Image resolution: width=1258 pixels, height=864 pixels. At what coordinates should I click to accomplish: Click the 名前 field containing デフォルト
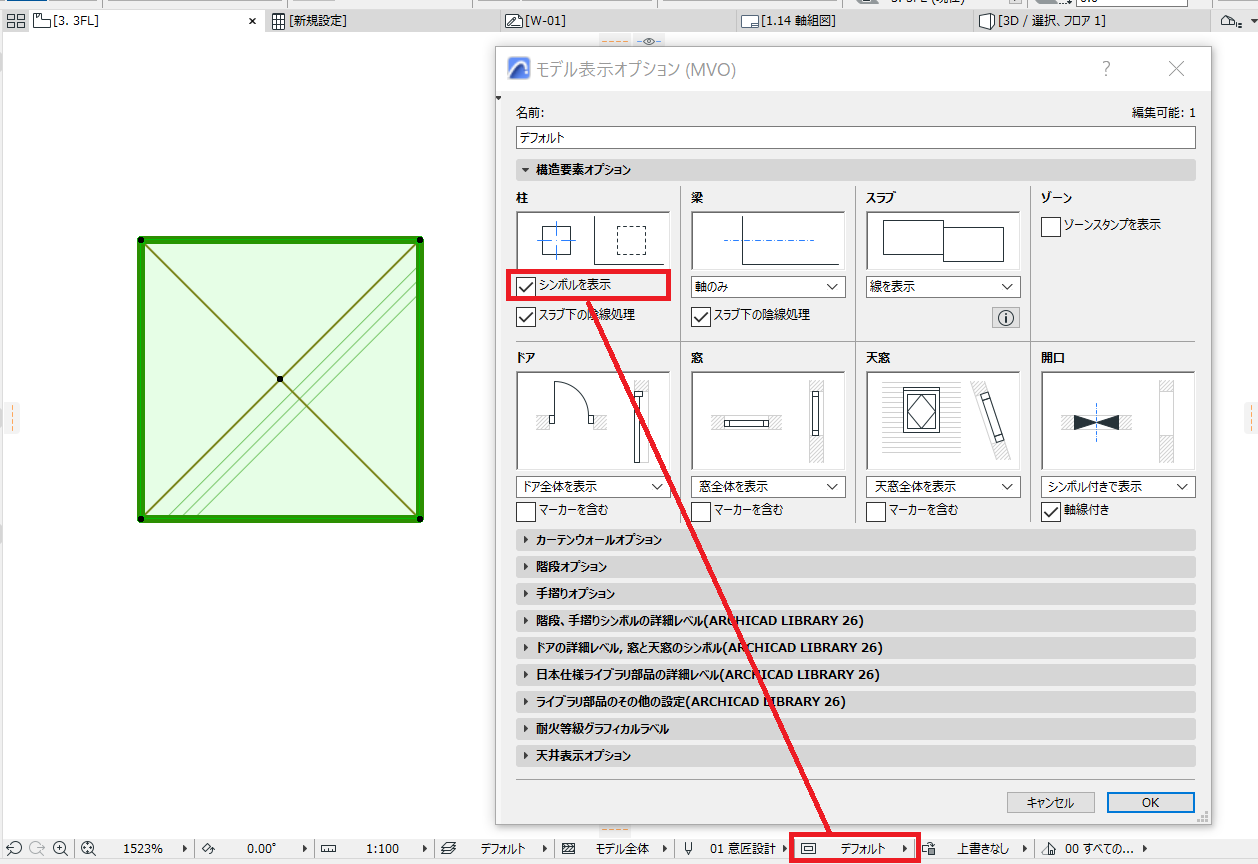(x=855, y=138)
